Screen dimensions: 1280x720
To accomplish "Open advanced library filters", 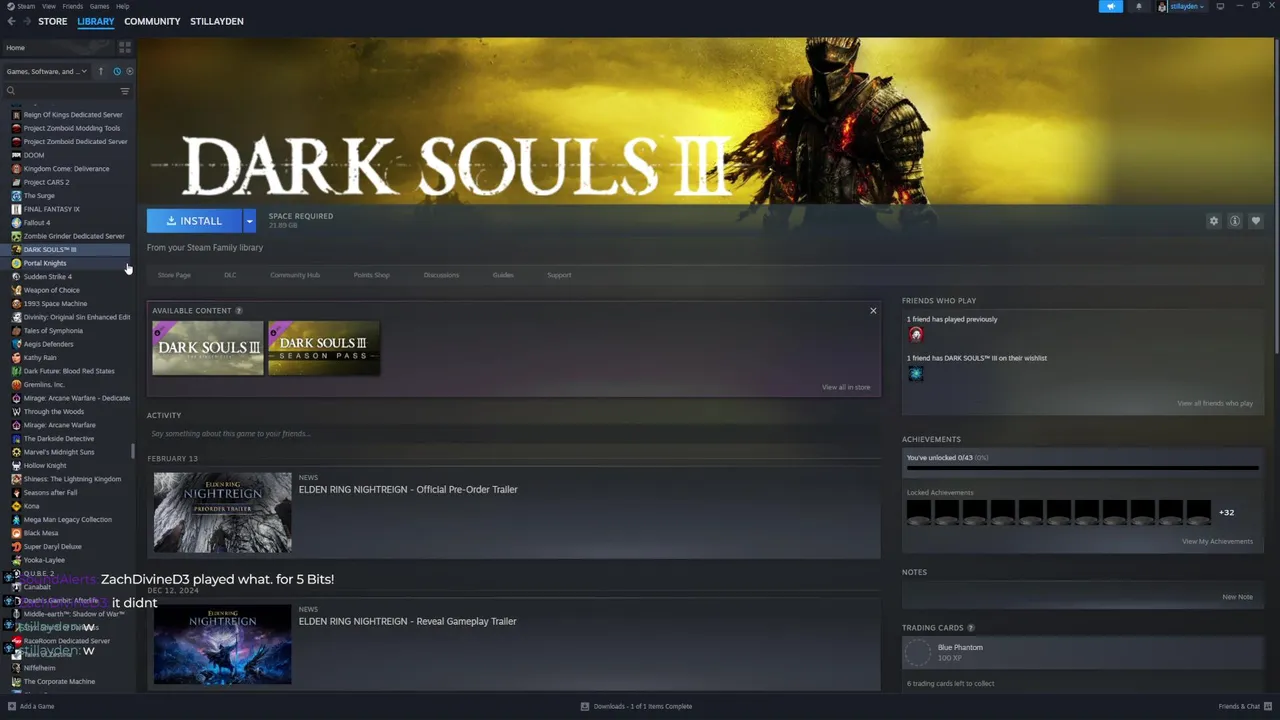I will pyautogui.click(x=125, y=91).
